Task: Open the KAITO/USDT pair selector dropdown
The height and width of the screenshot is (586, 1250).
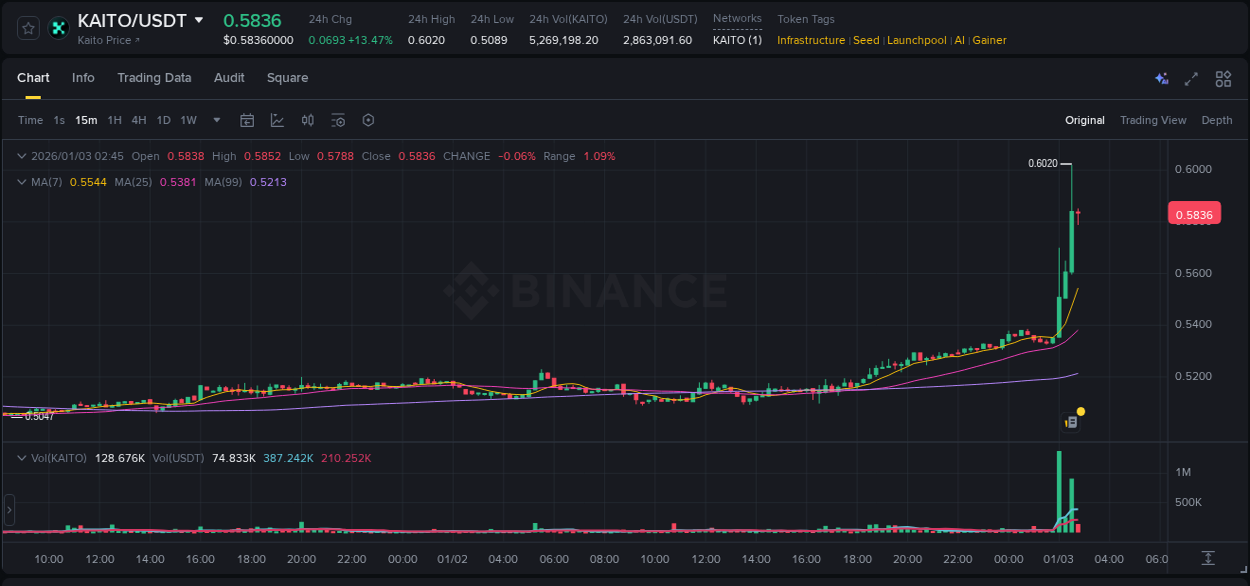Action: (x=198, y=19)
